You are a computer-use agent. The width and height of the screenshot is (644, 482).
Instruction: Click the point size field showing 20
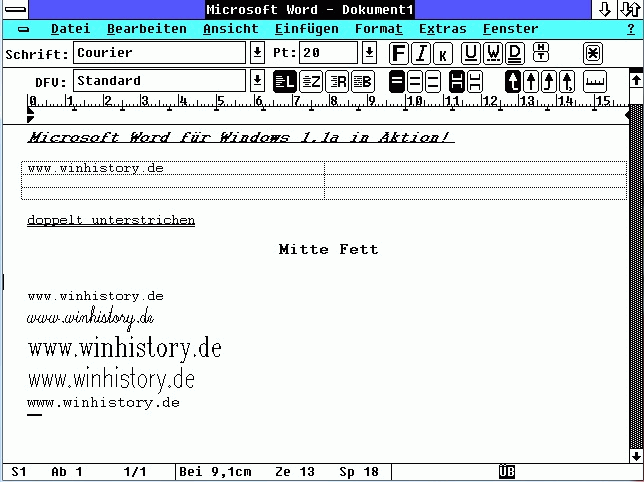[x=329, y=53]
